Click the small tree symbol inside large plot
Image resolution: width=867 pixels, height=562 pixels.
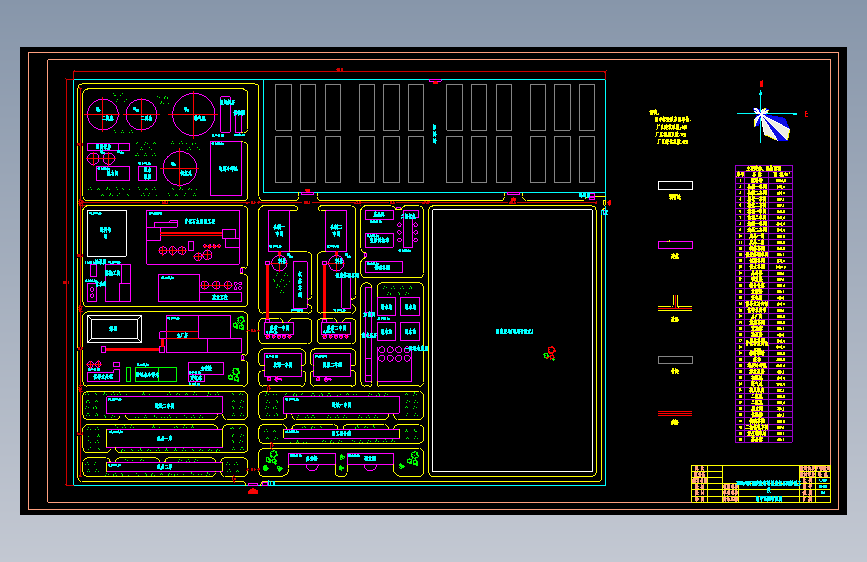(x=550, y=354)
